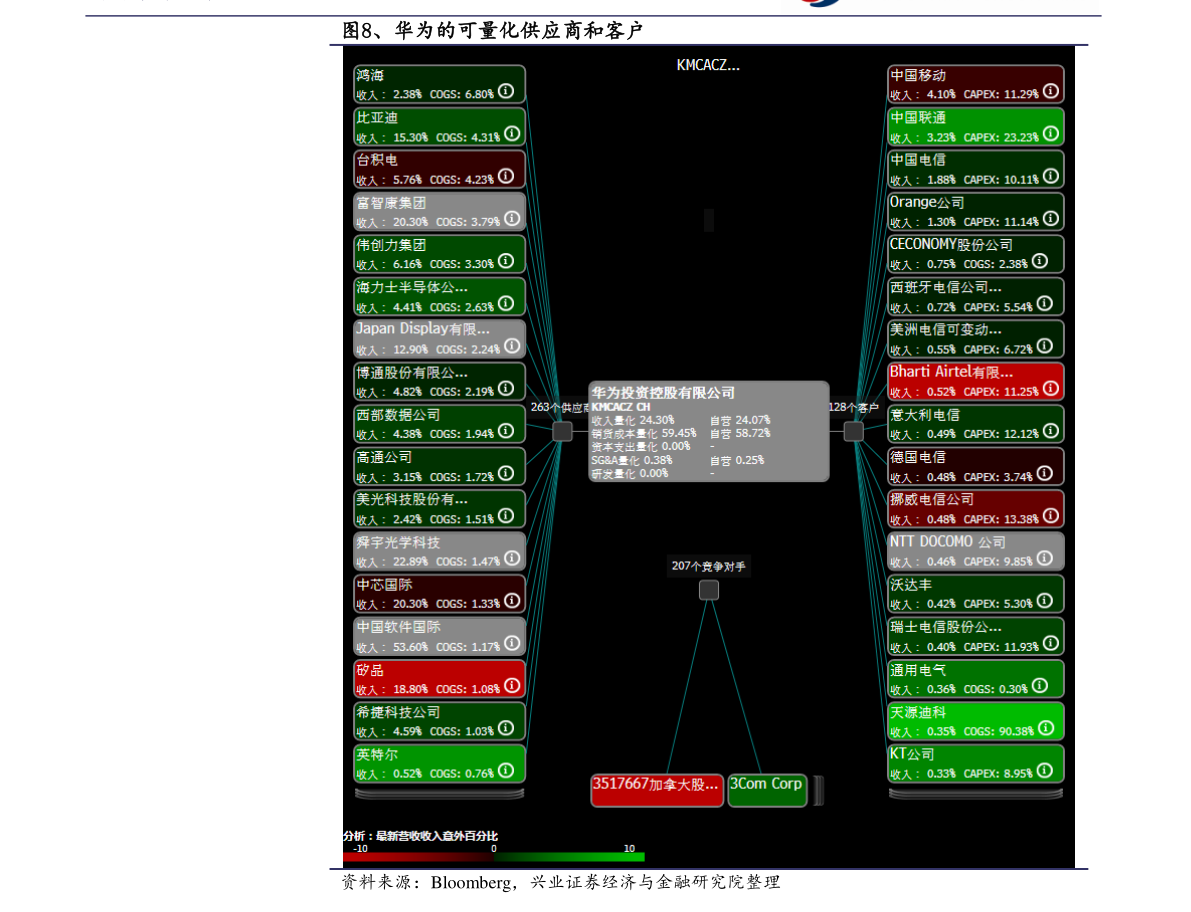This screenshot has height=912, width=1191.
Task: Click the KMCACZ... title label
Action: pyautogui.click(x=708, y=65)
